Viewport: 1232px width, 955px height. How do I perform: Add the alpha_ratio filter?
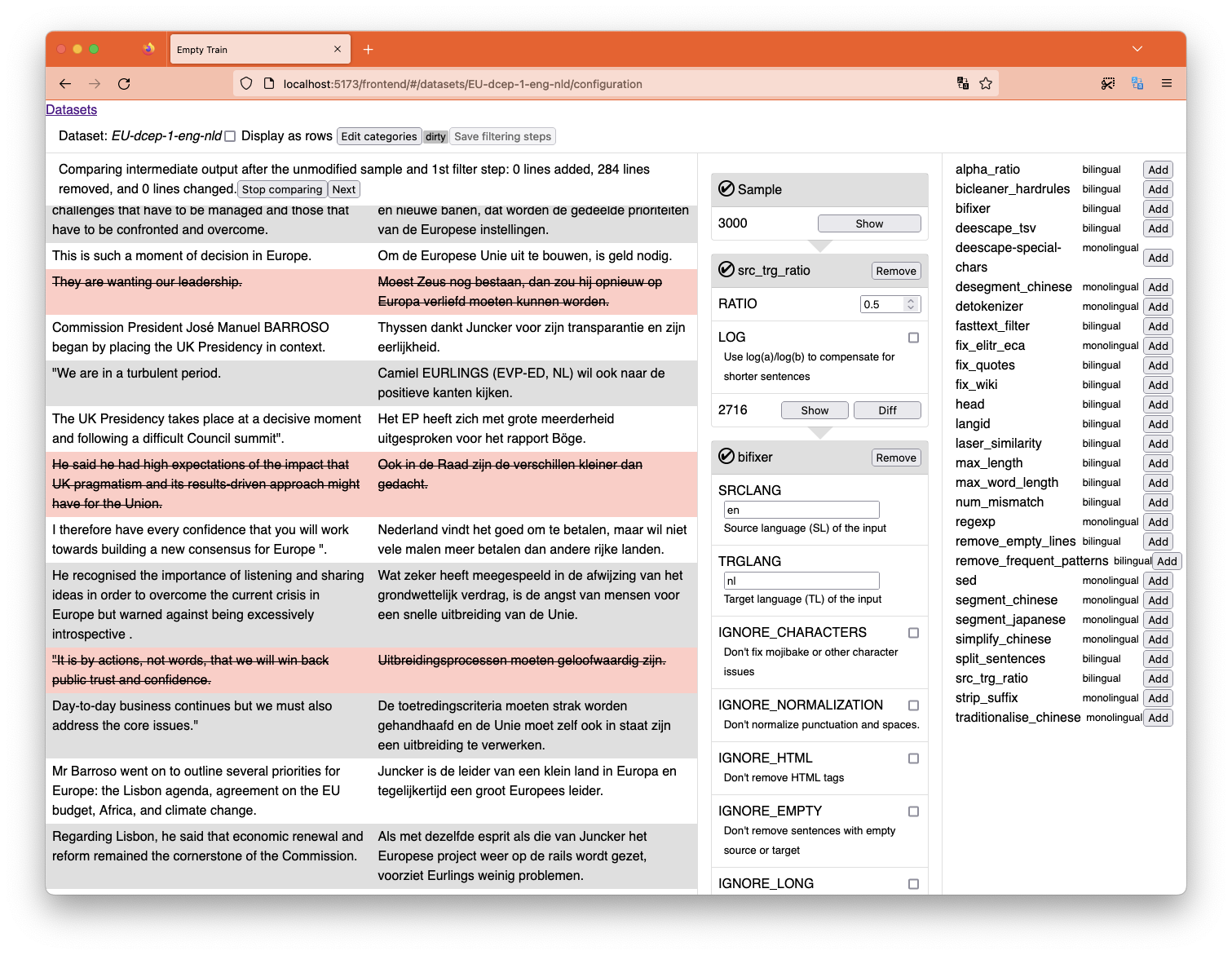click(1158, 170)
